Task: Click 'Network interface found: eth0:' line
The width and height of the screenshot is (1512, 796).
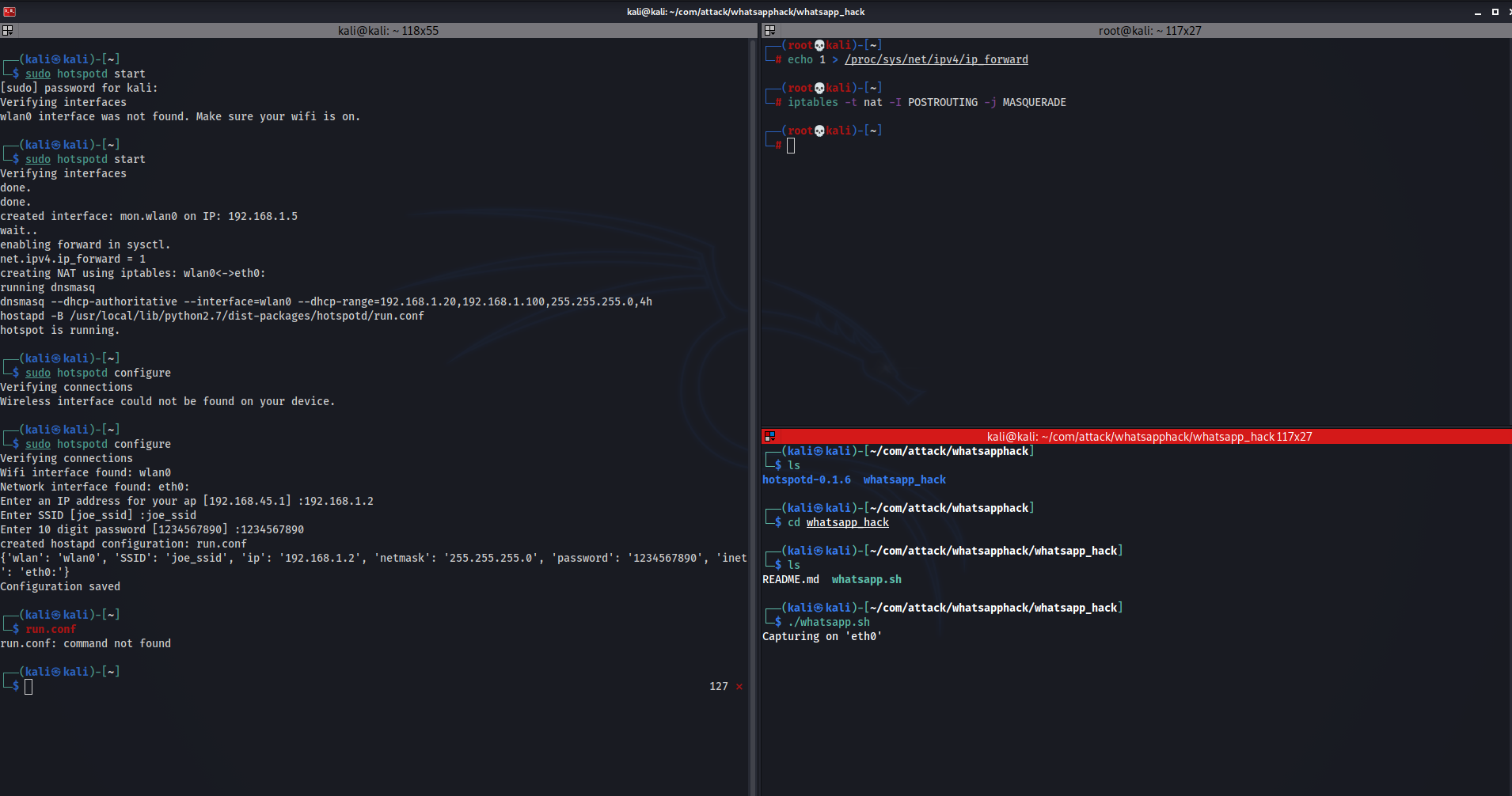Action: coord(95,487)
